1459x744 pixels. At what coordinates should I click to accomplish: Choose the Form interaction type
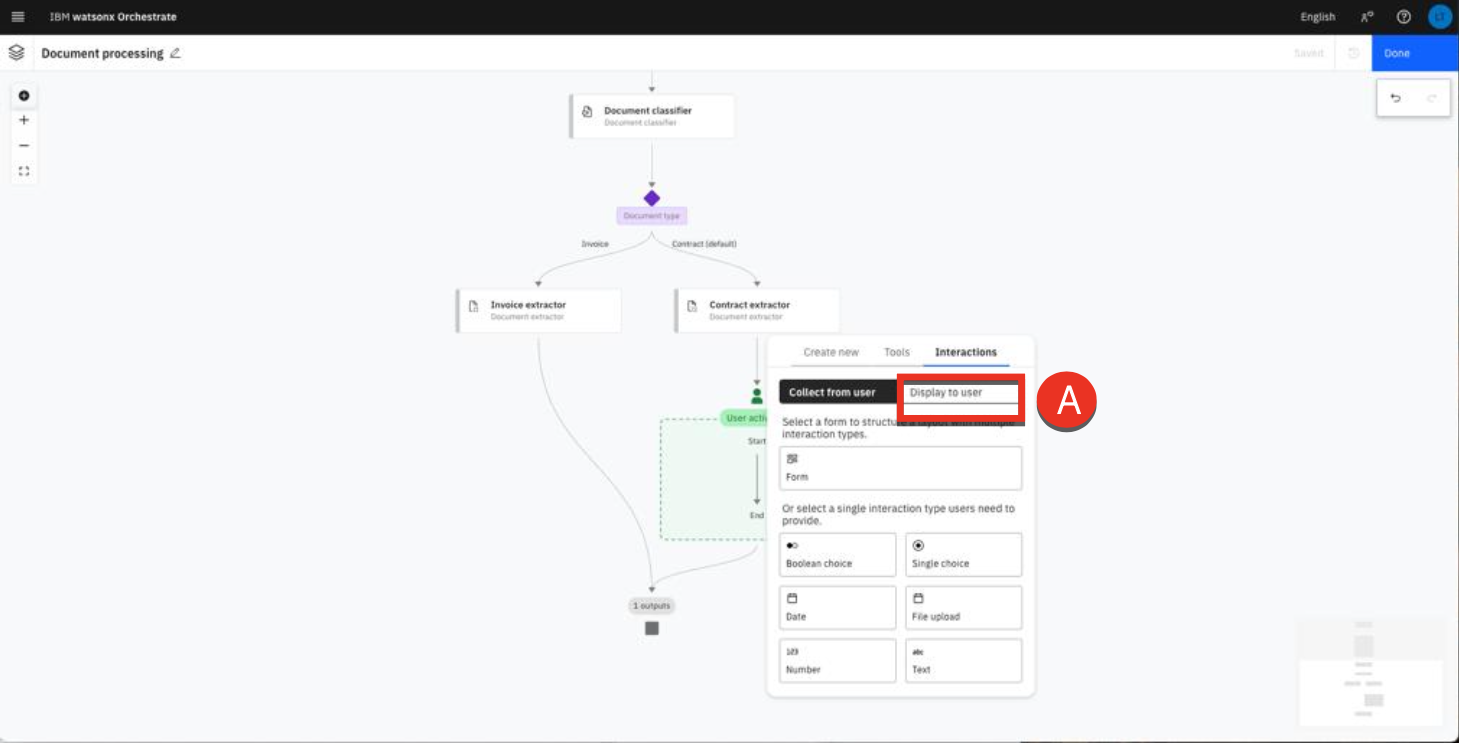[900, 468]
